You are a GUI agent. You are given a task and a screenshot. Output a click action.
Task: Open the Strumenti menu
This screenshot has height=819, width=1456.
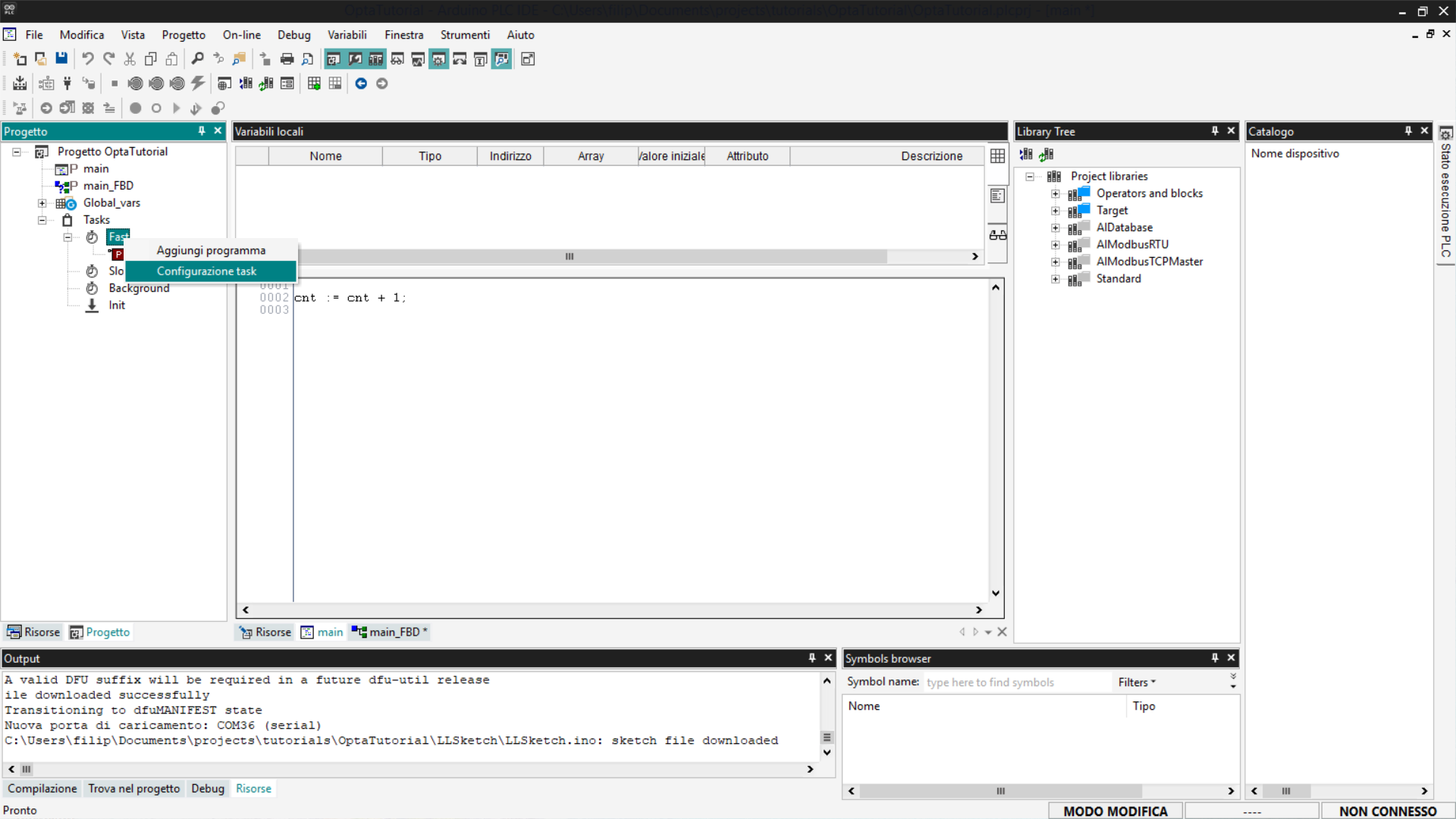tap(464, 35)
